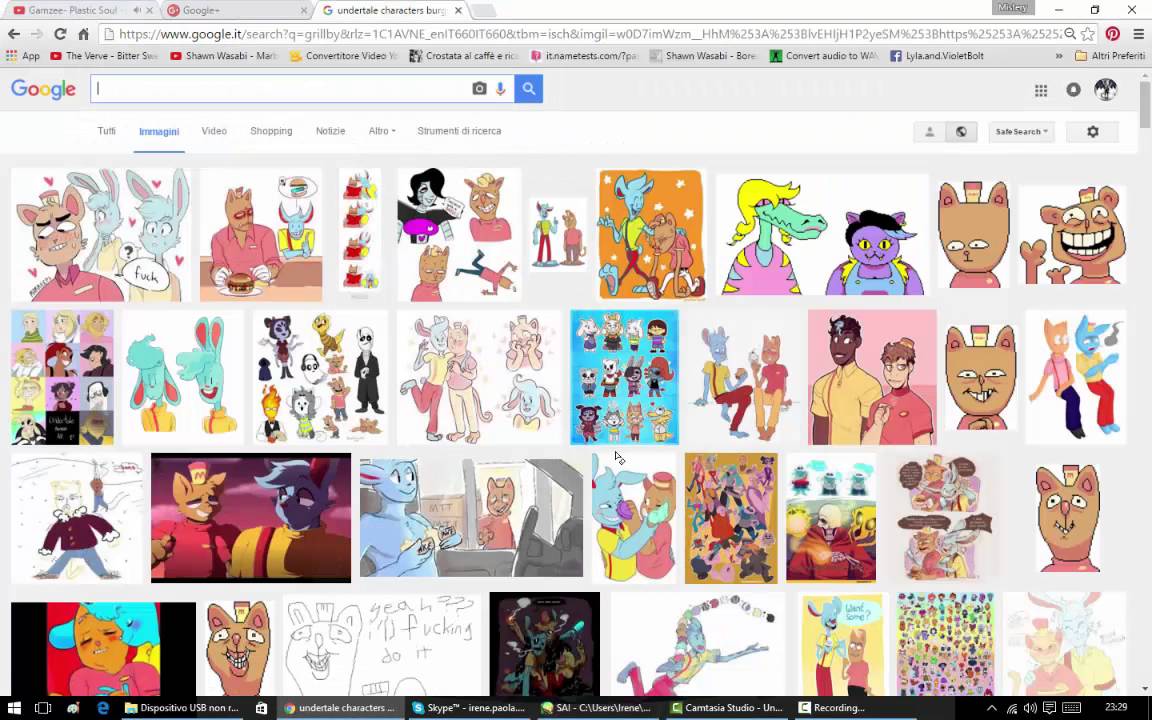Switch to the Gamzee- Plastic Soul browser tab
This screenshot has height=720, width=1152.
(73, 10)
